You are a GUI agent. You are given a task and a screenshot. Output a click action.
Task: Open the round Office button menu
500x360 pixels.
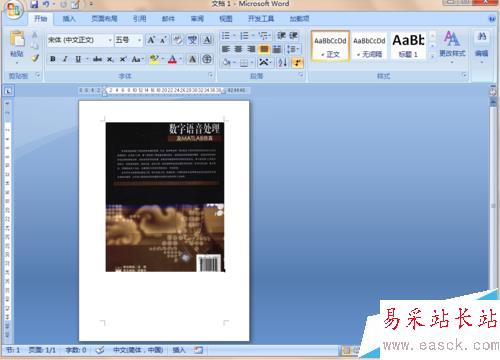point(13,9)
